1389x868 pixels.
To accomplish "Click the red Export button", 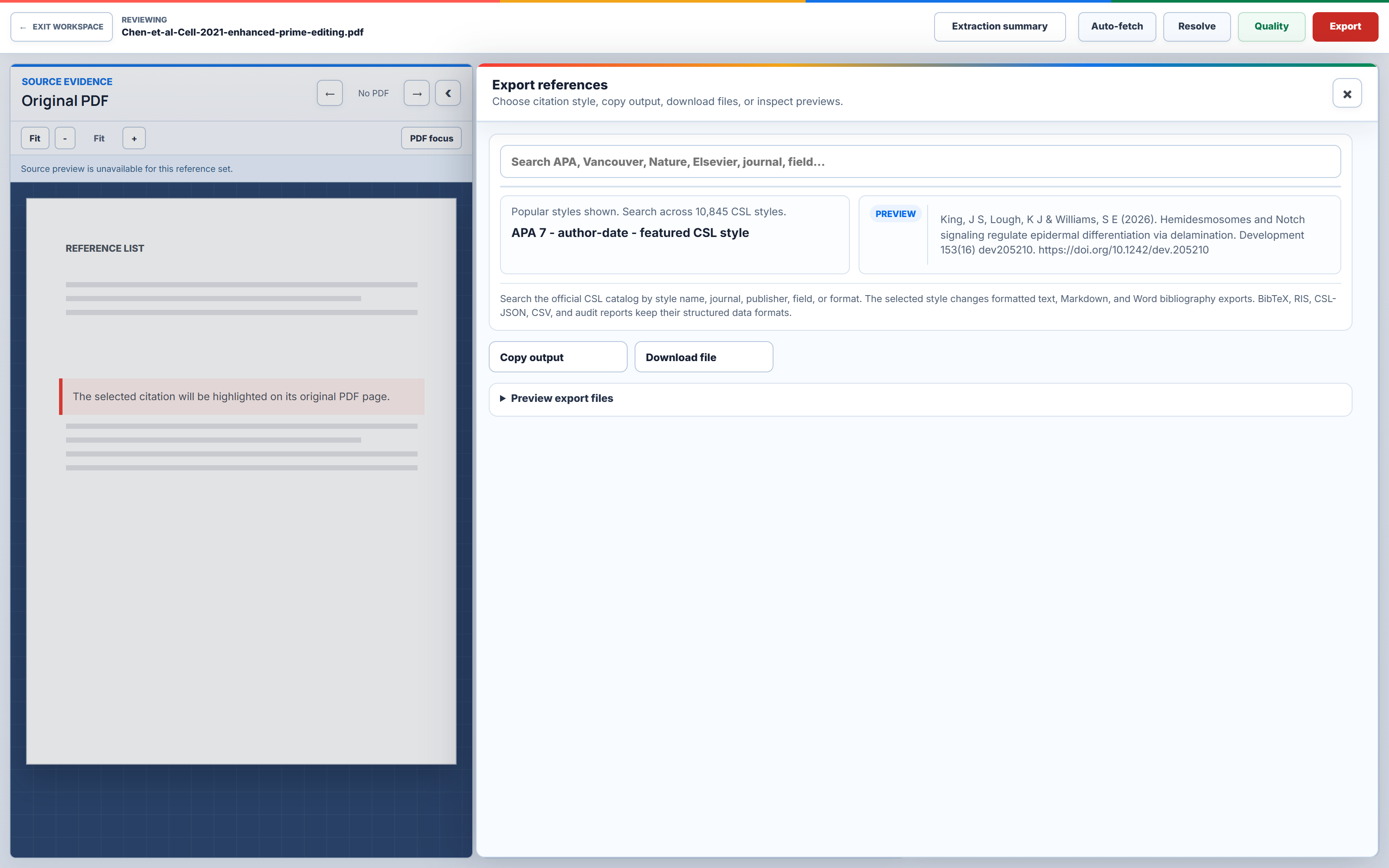I will click(x=1345, y=27).
